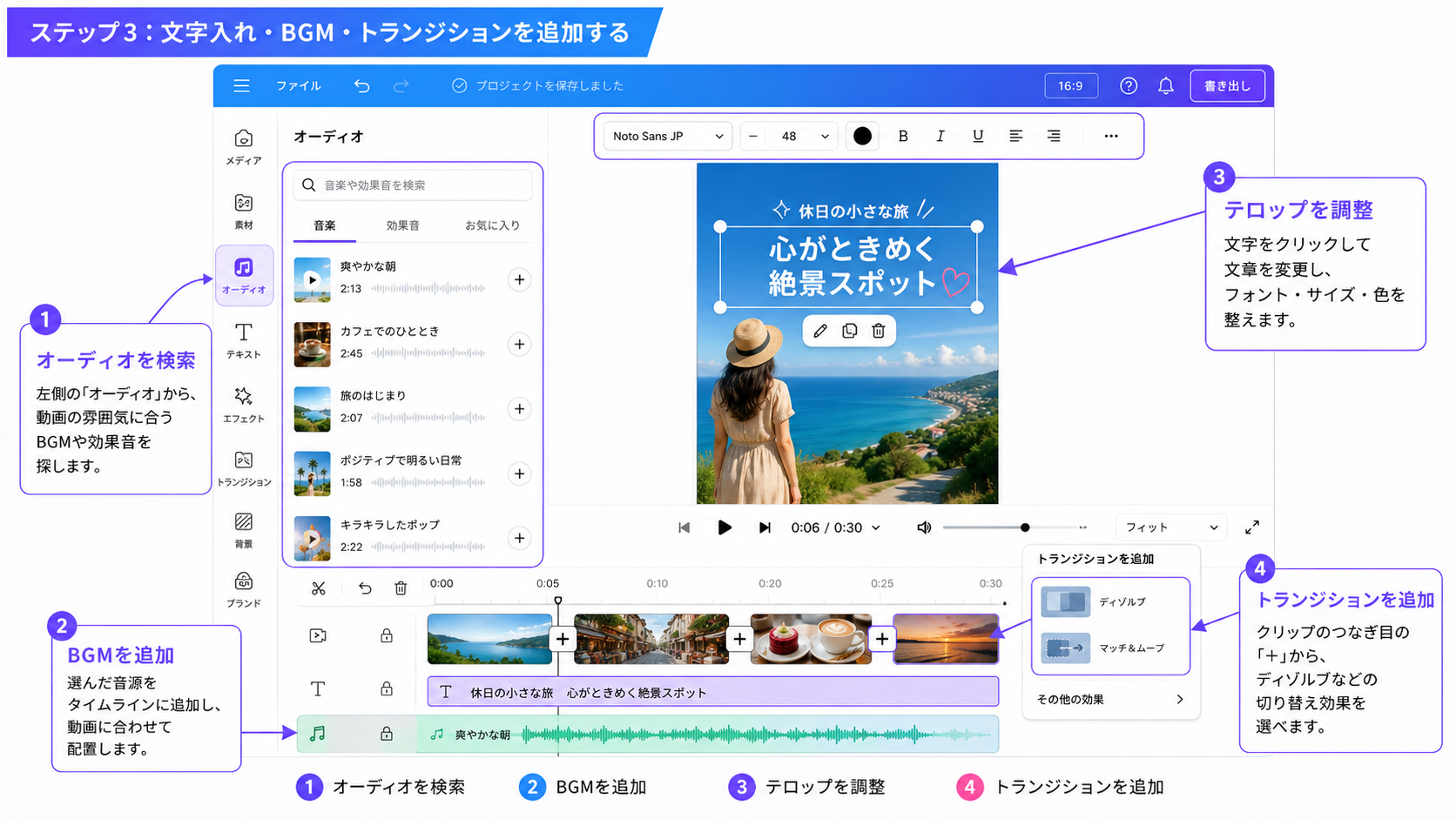Click the 音楽や効果音を検索 search field
The image size is (1456, 819).
(x=413, y=185)
